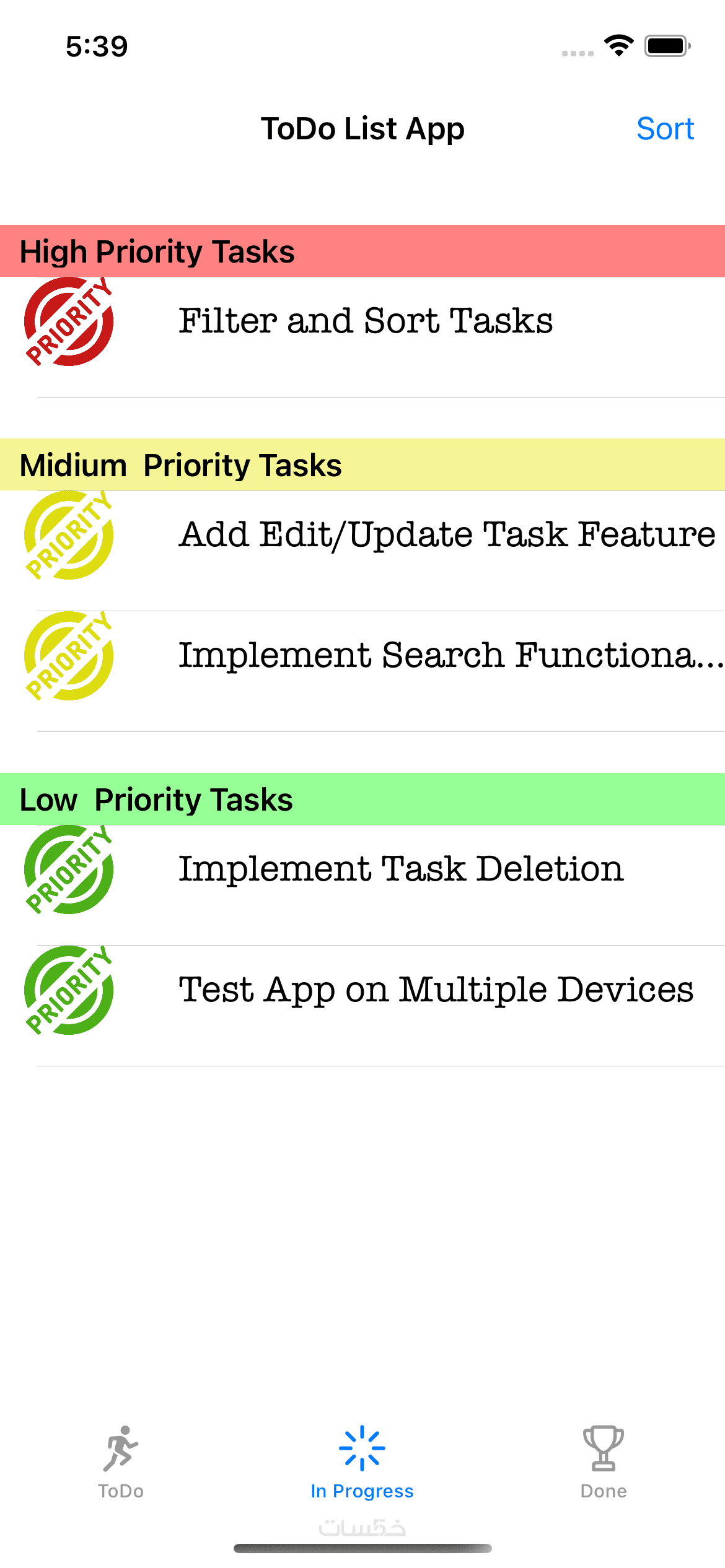Select Test App on Multiple Devices task
Screen dimensions: 725x1568
(436, 990)
